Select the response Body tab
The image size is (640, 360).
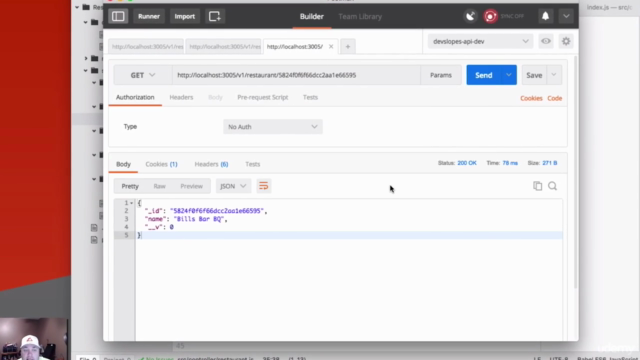pos(123,164)
